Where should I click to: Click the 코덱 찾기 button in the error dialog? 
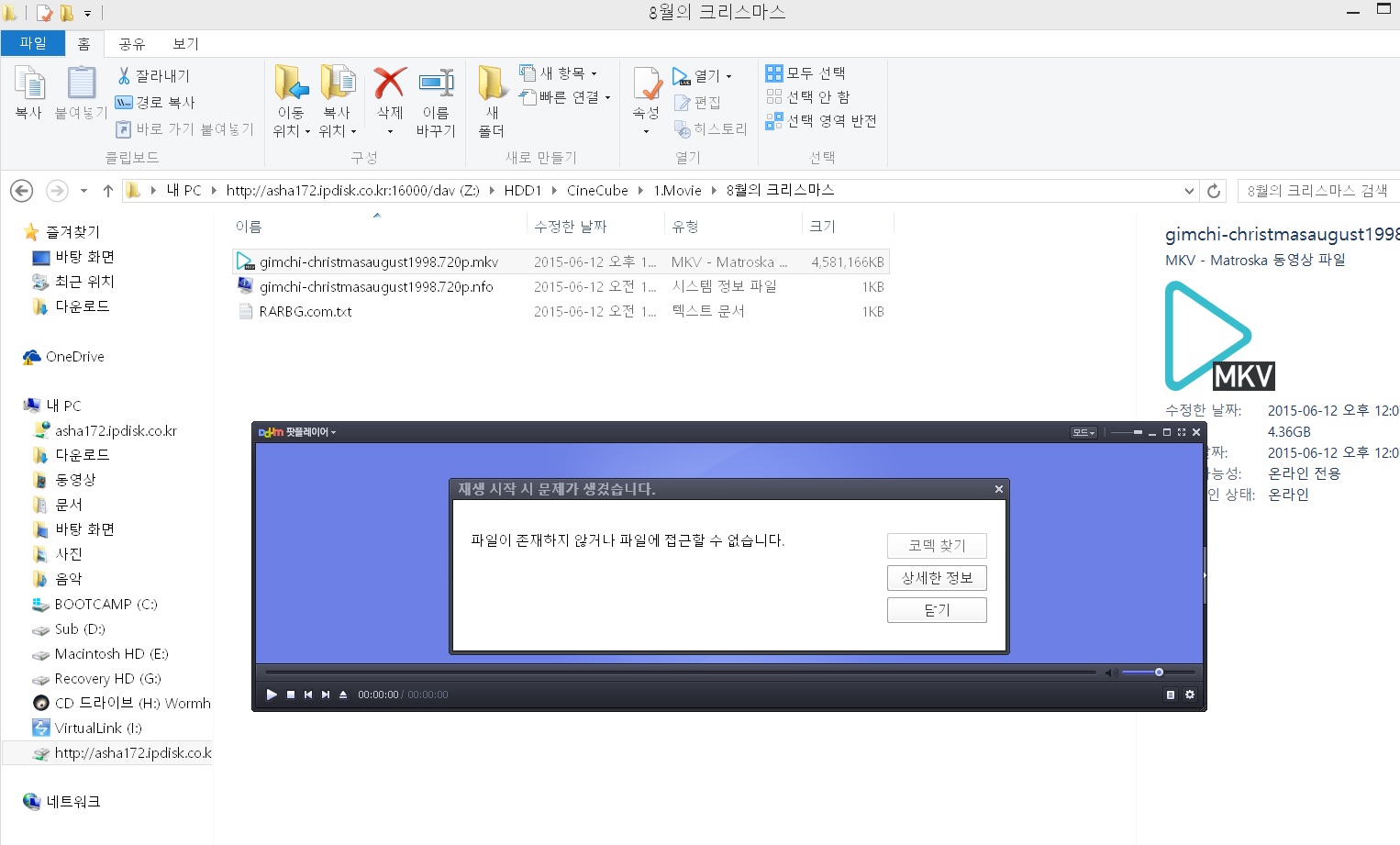coord(937,545)
